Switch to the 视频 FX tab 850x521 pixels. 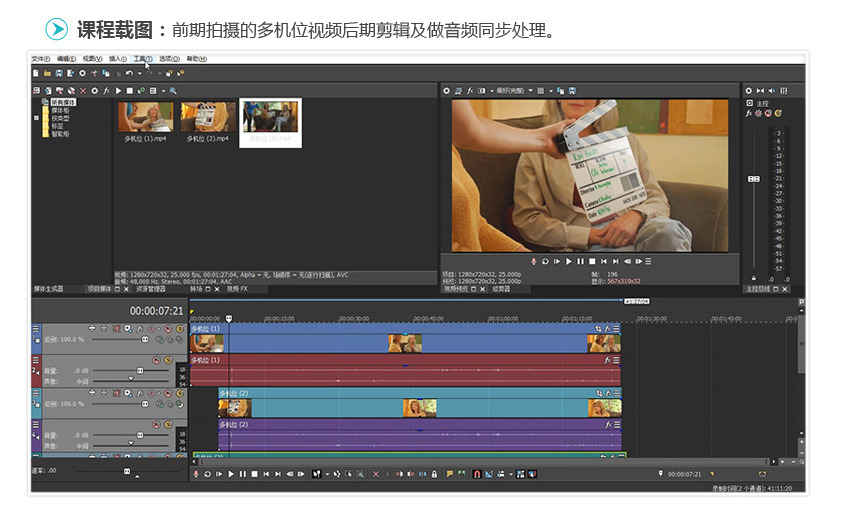click(237, 289)
